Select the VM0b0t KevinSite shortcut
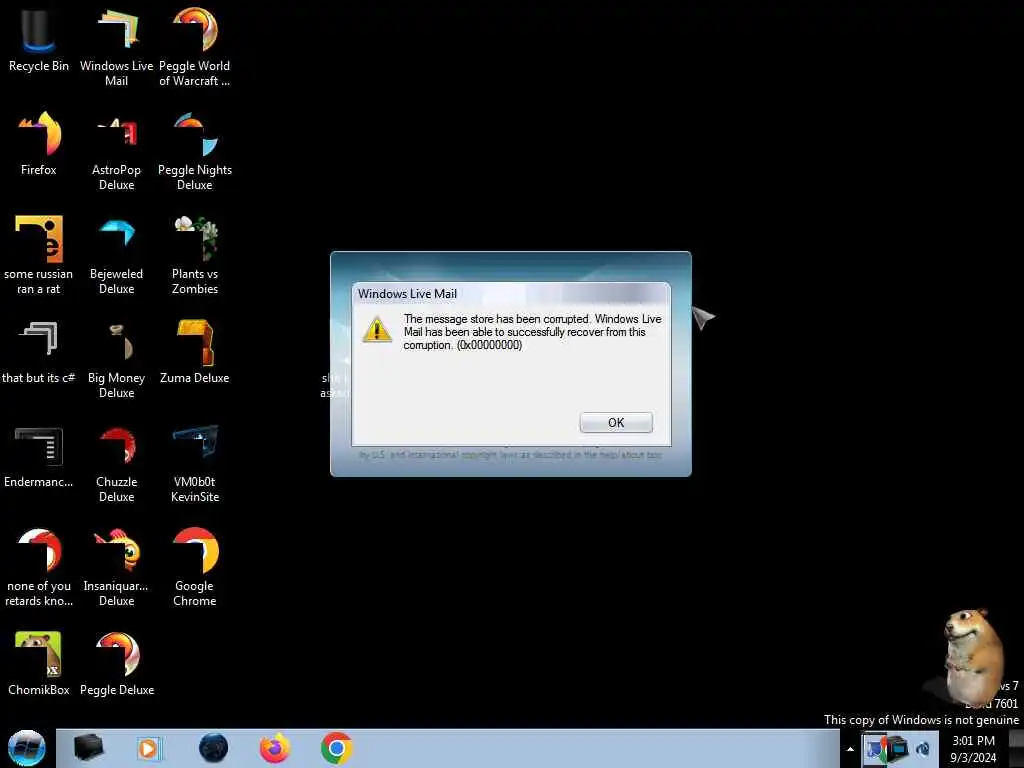 click(195, 464)
